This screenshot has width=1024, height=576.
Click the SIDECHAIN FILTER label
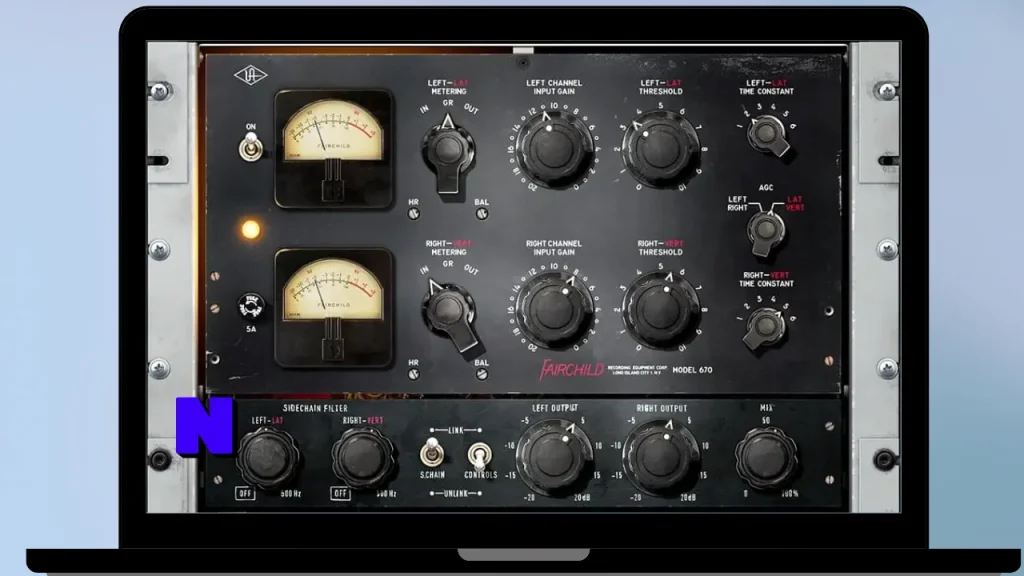[315, 408]
